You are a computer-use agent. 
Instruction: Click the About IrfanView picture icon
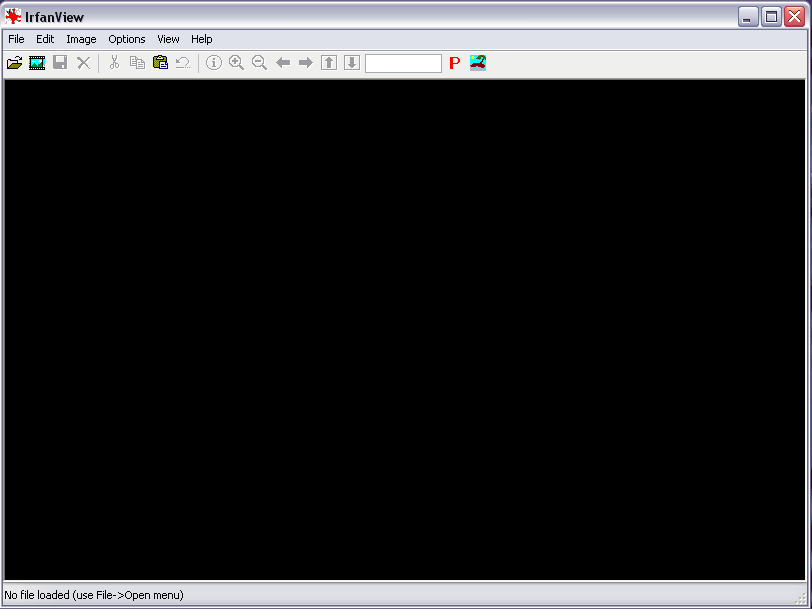(x=478, y=63)
